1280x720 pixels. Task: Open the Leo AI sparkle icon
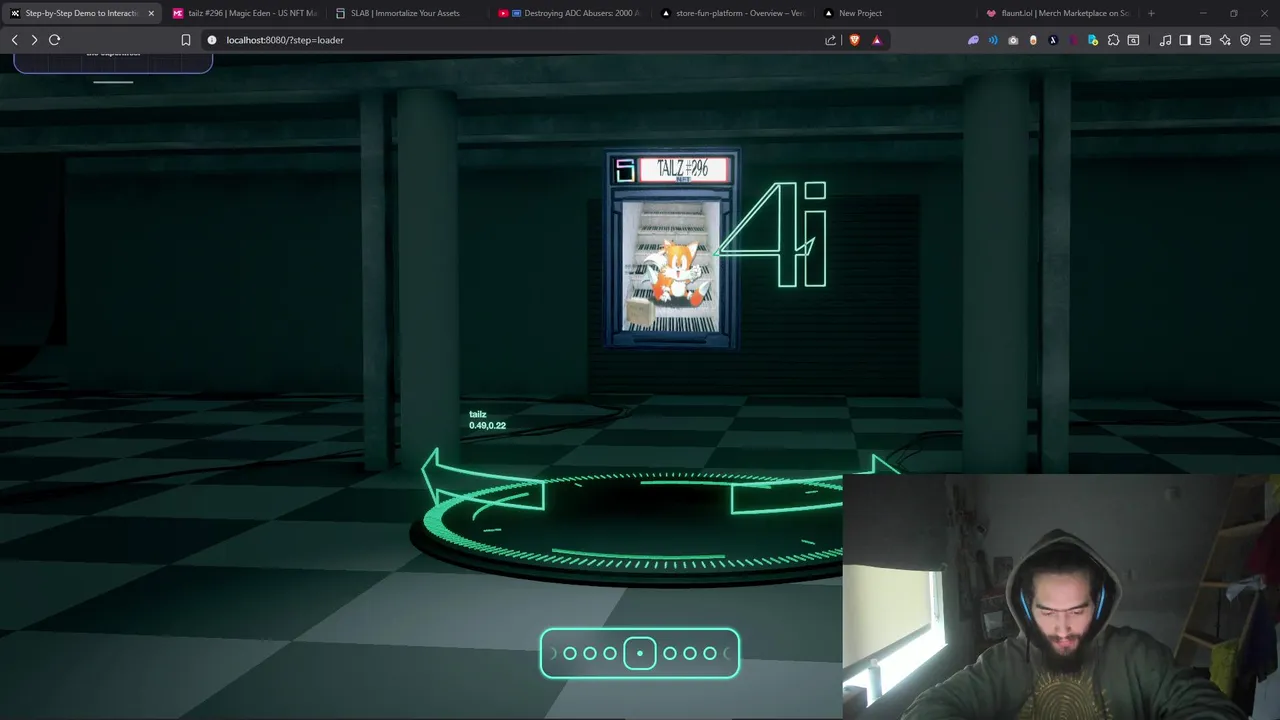tap(1225, 40)
